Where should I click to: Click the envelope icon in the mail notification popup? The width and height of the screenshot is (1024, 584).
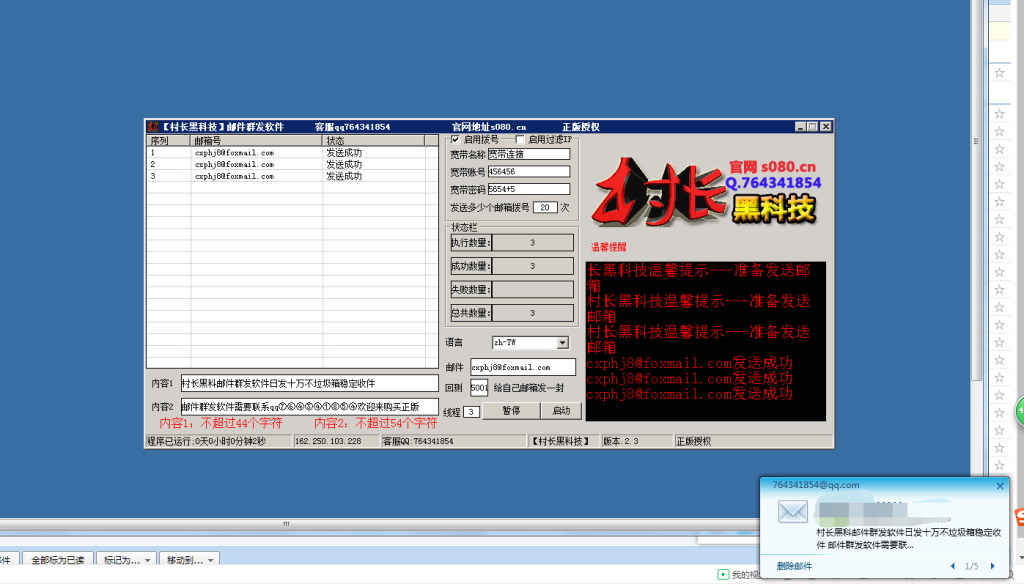(x=793, y=511)
